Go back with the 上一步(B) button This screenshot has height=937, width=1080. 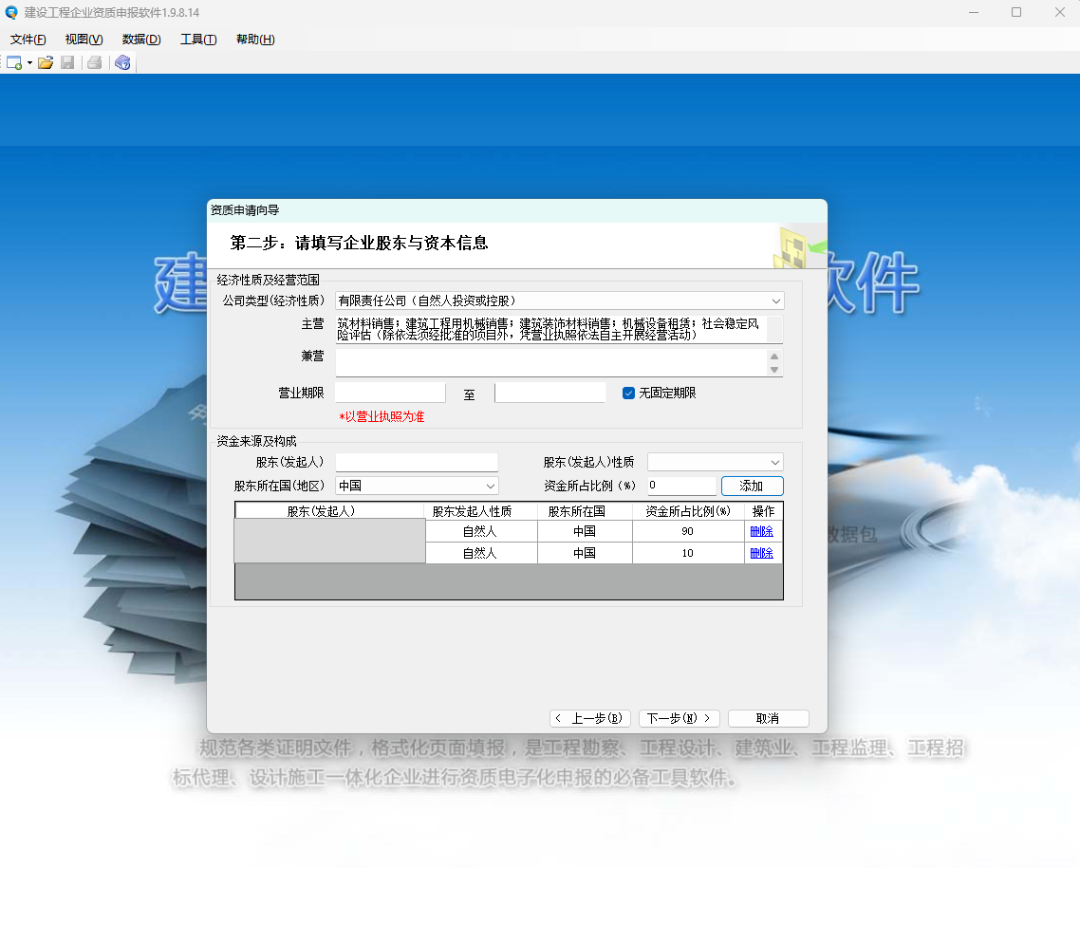pyautogui.click(x=590, y=718)
